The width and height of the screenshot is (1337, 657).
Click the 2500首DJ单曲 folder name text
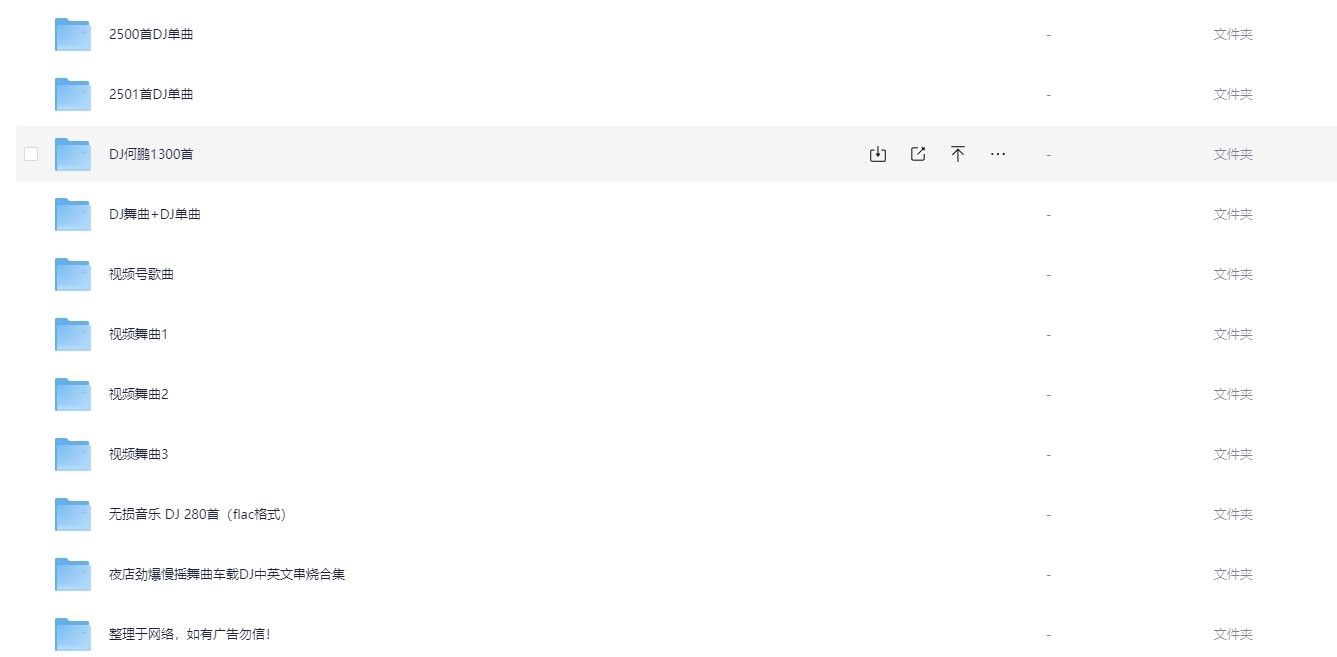pos(151,34)
